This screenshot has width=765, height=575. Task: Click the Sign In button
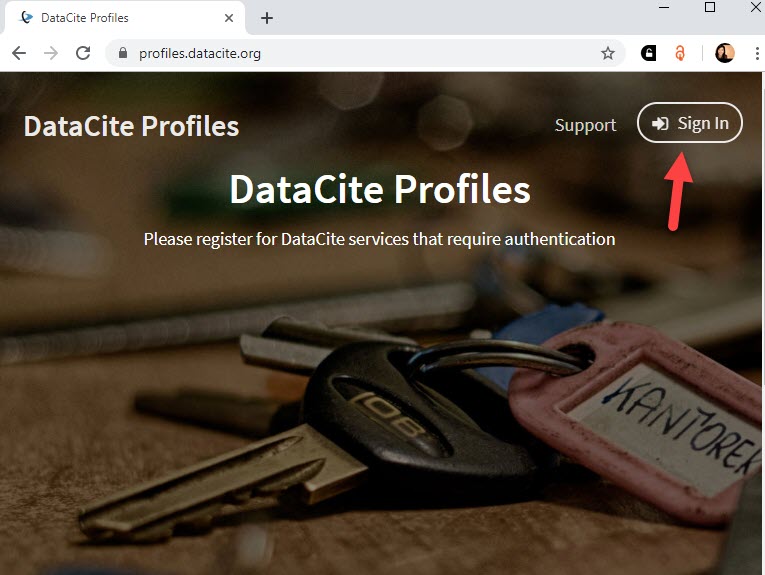pos(689,123)
